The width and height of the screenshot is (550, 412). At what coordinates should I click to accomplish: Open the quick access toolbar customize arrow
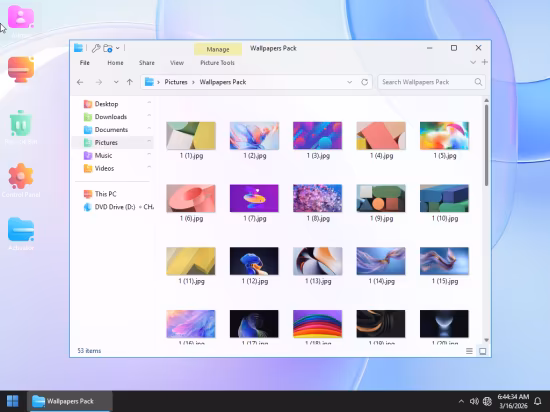pyautogui.click(x=118, y=48)
